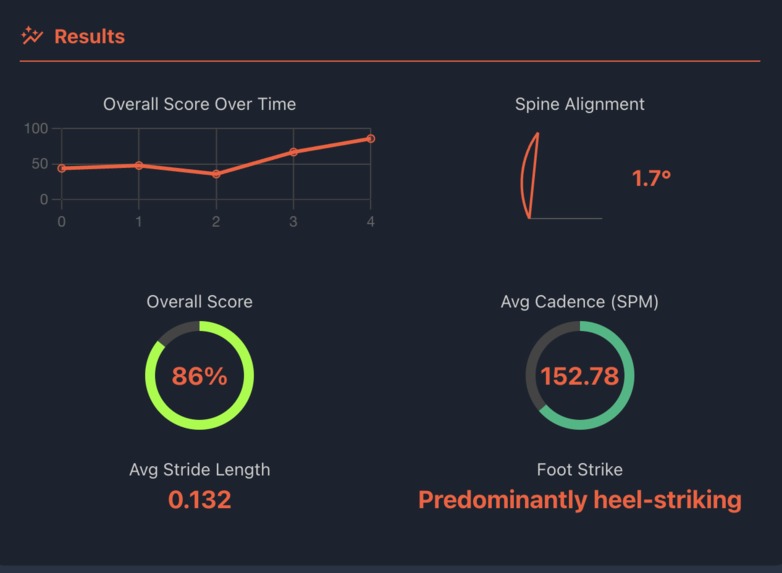This screenshot has height=573, width=782.
Task: Select the data point at x=0
Action: pos(62,169)
